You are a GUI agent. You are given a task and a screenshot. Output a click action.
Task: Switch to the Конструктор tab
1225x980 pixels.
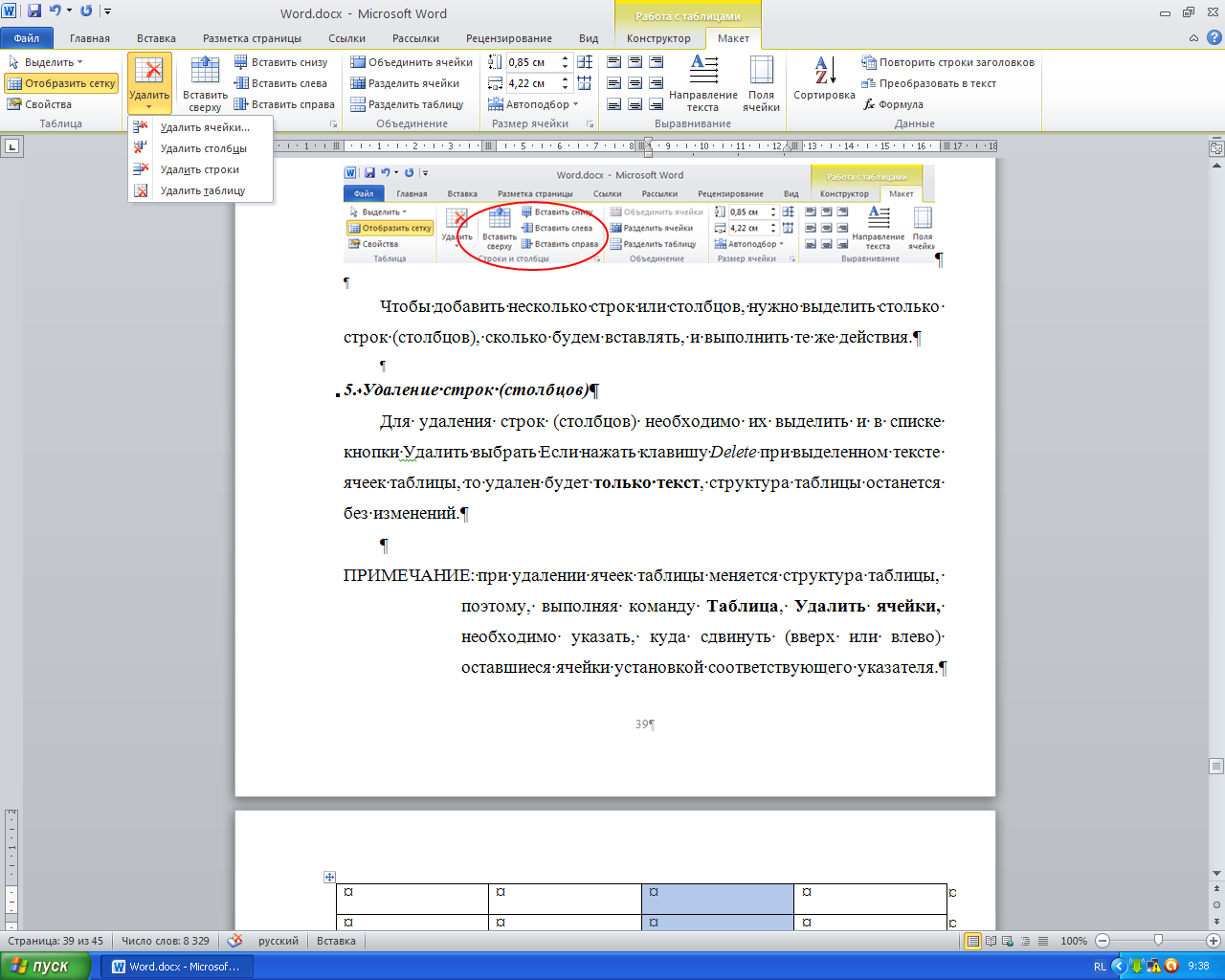(x=658, y=38)
